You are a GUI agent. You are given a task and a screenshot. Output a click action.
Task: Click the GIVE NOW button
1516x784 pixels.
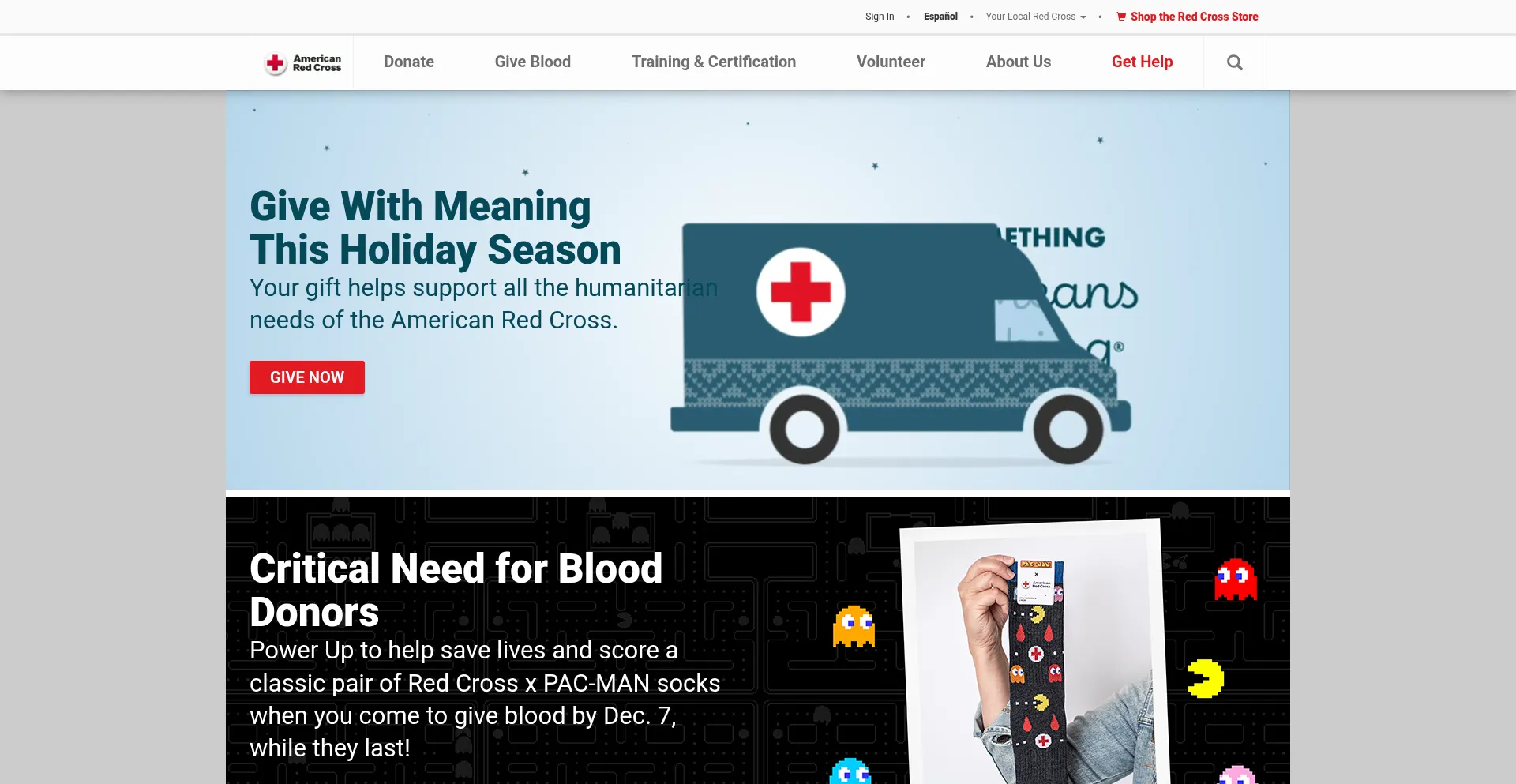point(307,377)
